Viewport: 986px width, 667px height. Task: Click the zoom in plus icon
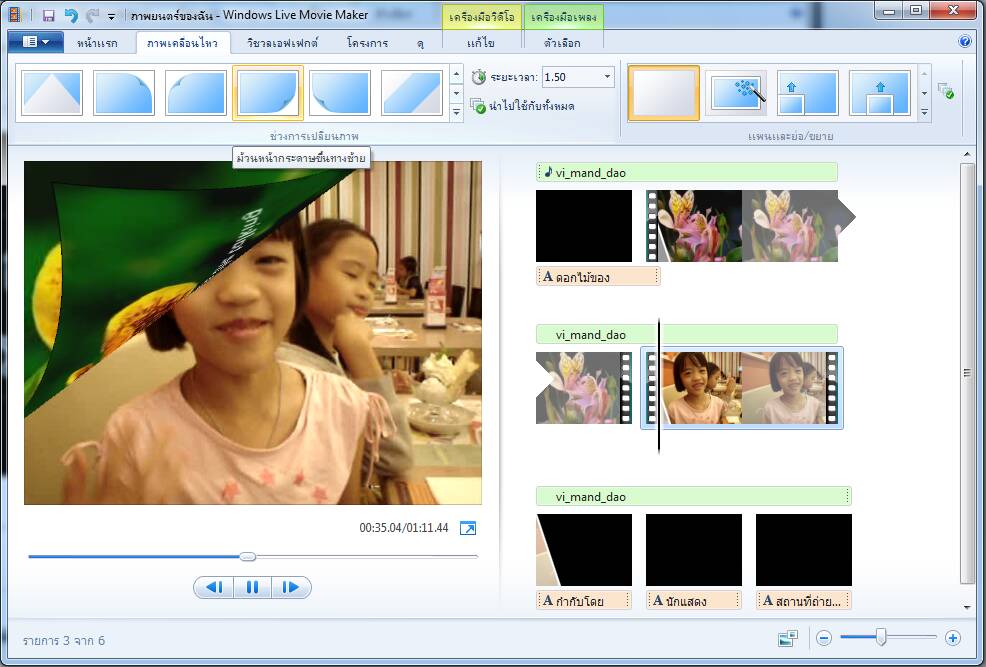(953, 638)
